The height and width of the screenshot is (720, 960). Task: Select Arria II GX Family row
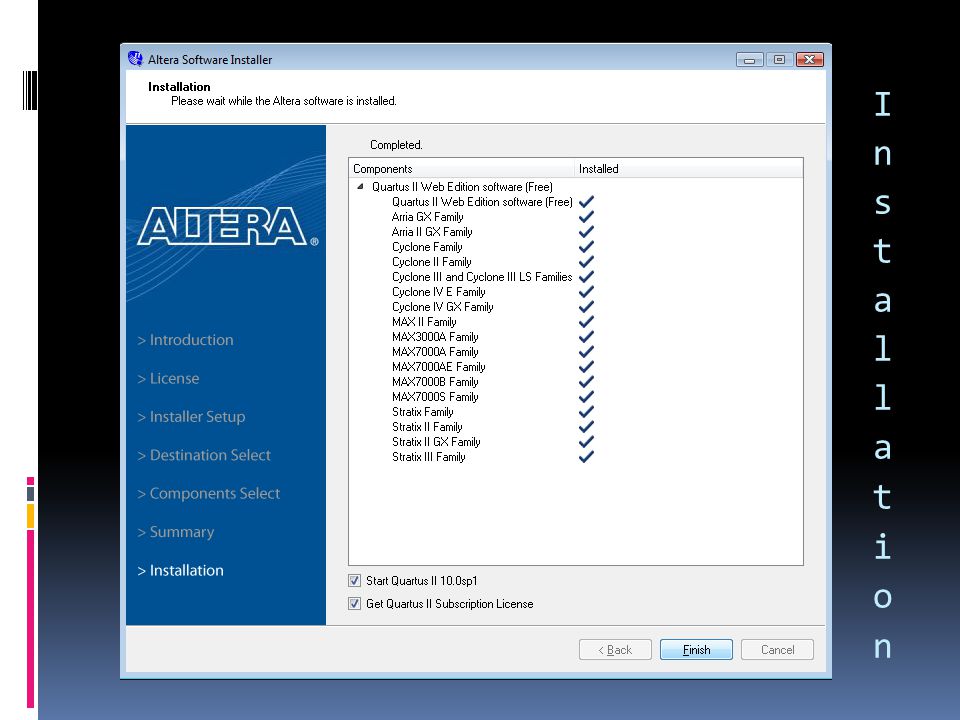click(432, 232)
